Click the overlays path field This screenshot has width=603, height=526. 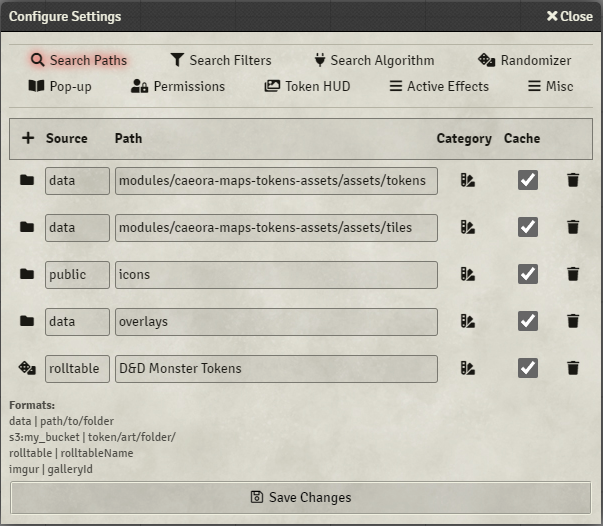[x=276, y=322]
